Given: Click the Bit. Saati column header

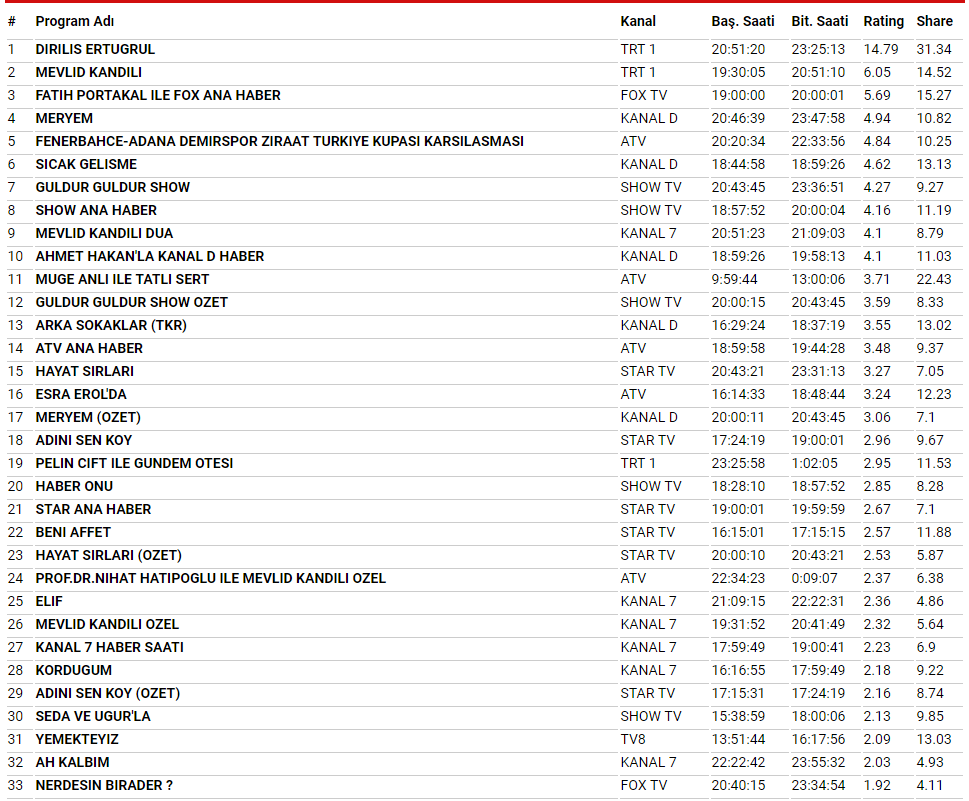Looking at the screenshot, I should [819, 21].
